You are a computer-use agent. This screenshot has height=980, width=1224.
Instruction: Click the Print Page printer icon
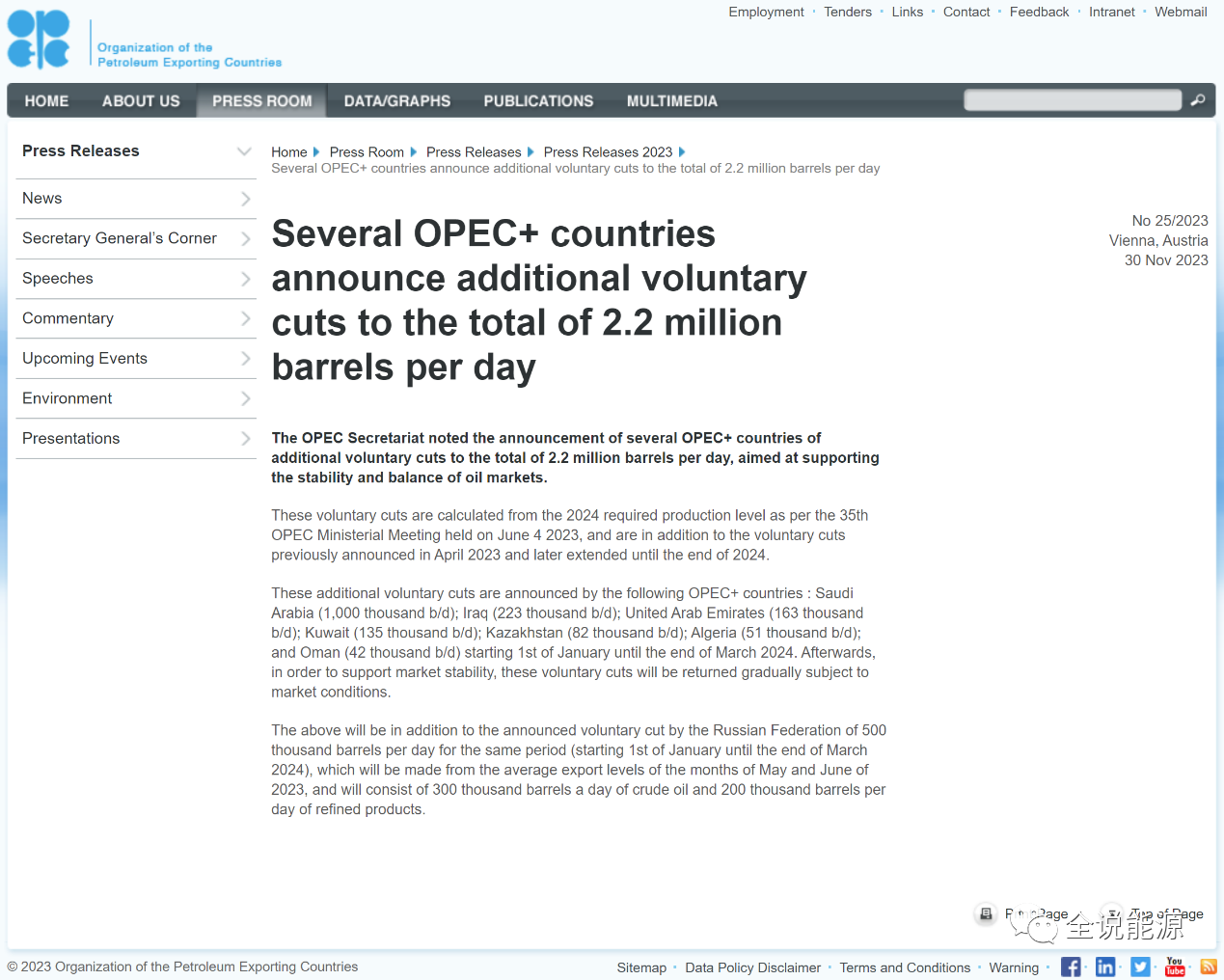coord(986,913)
